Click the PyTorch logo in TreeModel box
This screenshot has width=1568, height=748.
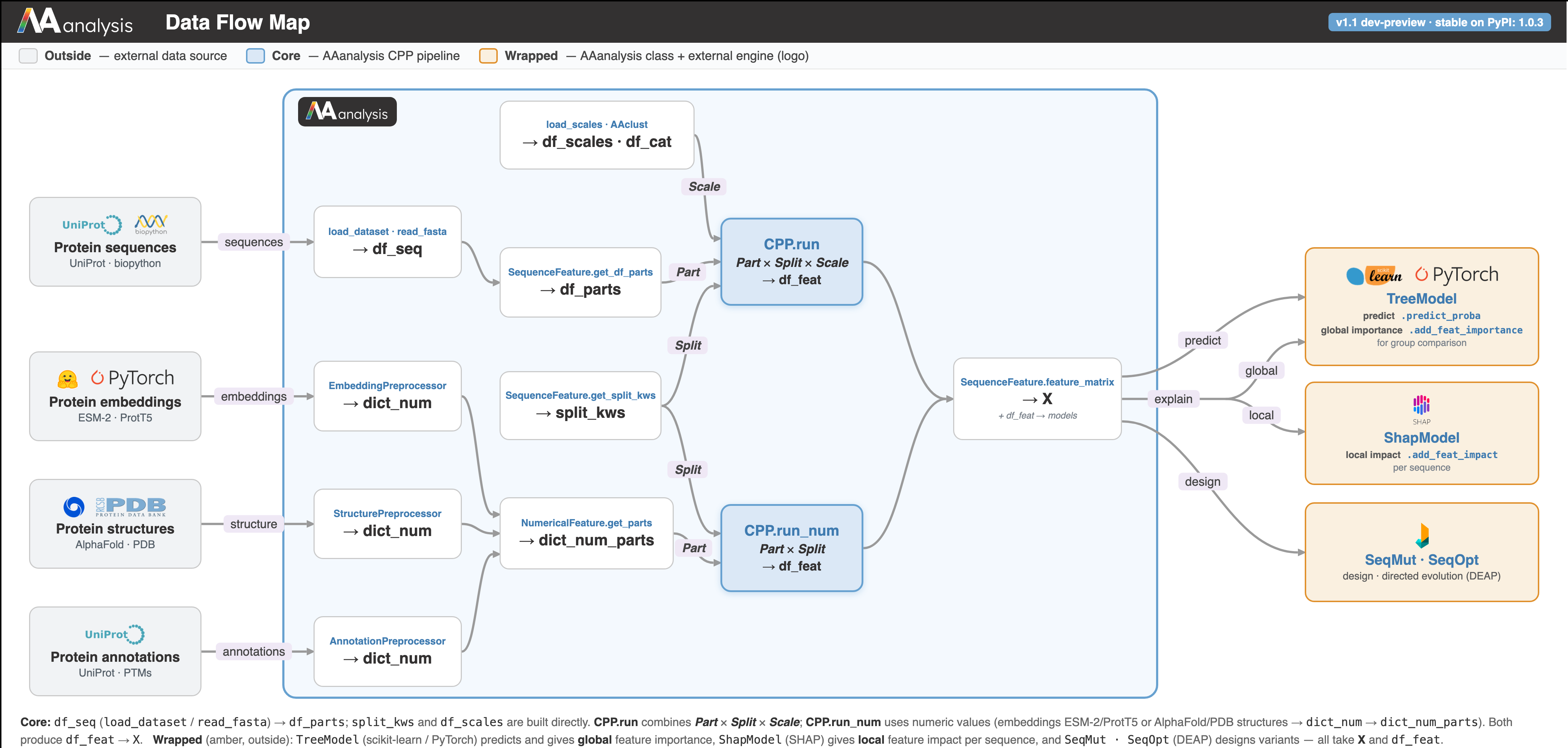tap(1457, 275)
